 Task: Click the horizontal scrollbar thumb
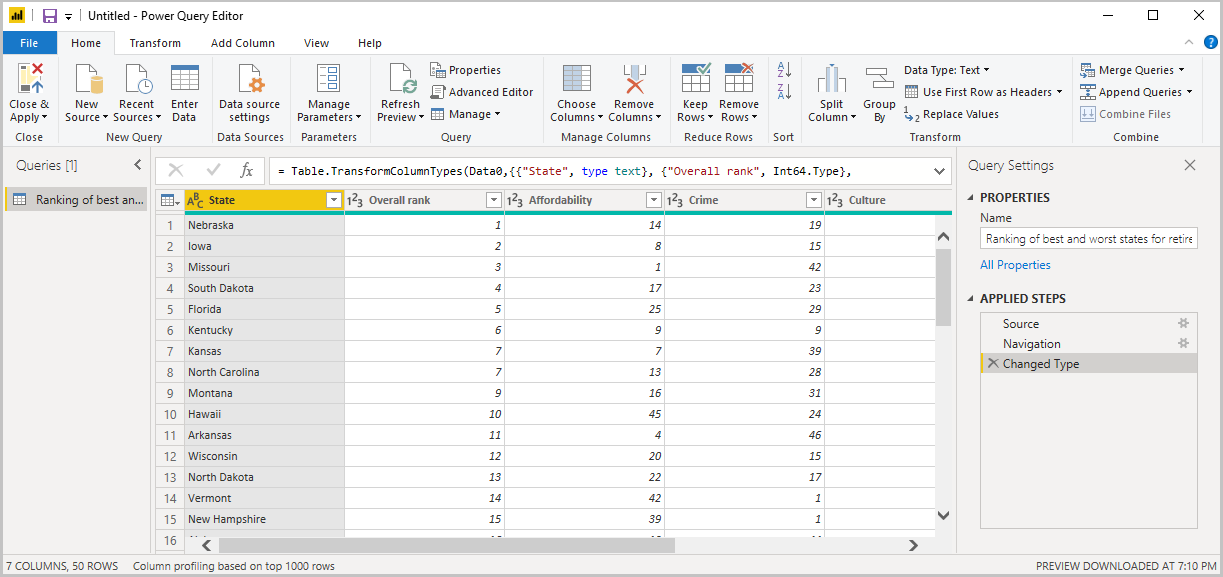pos(447,545)
